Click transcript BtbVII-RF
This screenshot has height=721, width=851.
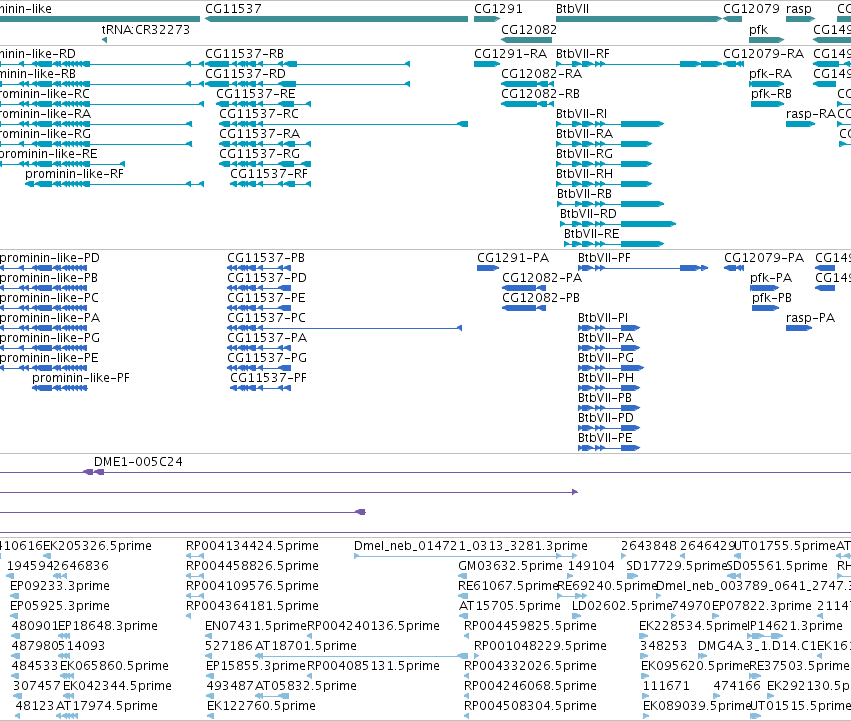tap(583, 54)
